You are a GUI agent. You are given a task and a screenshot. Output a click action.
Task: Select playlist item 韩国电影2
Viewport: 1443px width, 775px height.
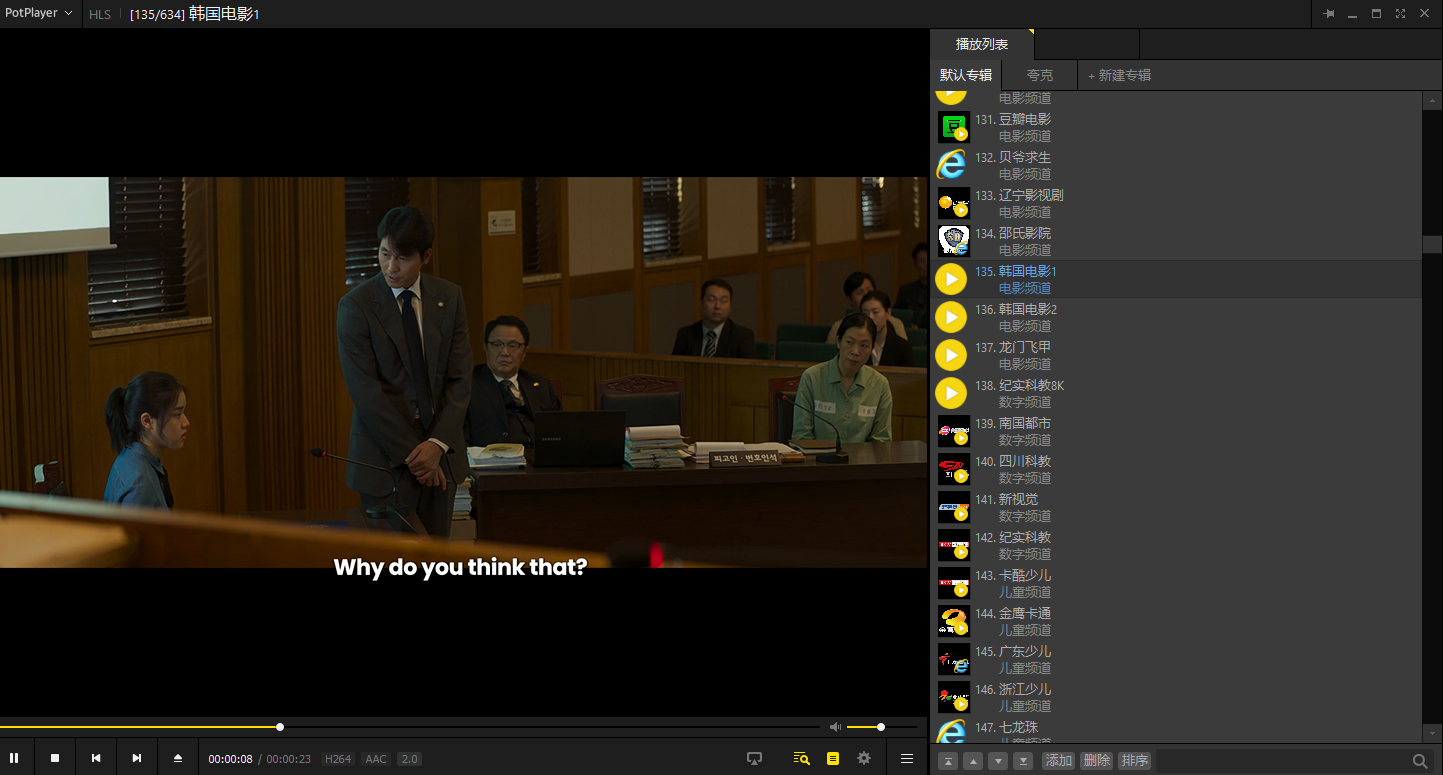pos(1178,317)
